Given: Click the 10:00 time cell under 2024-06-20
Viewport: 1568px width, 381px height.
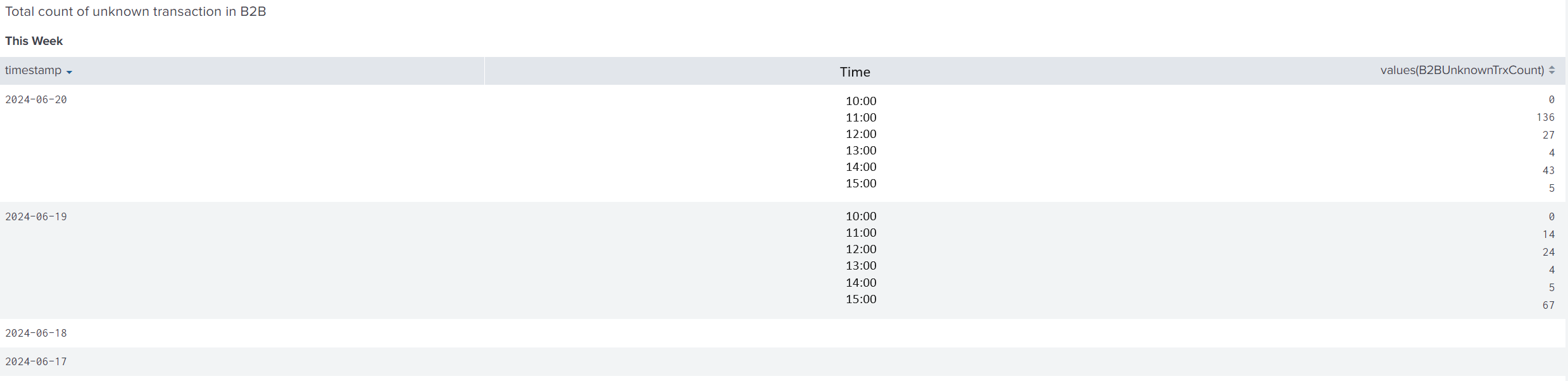Looking at the screenshot, I should tap(860, 101).
